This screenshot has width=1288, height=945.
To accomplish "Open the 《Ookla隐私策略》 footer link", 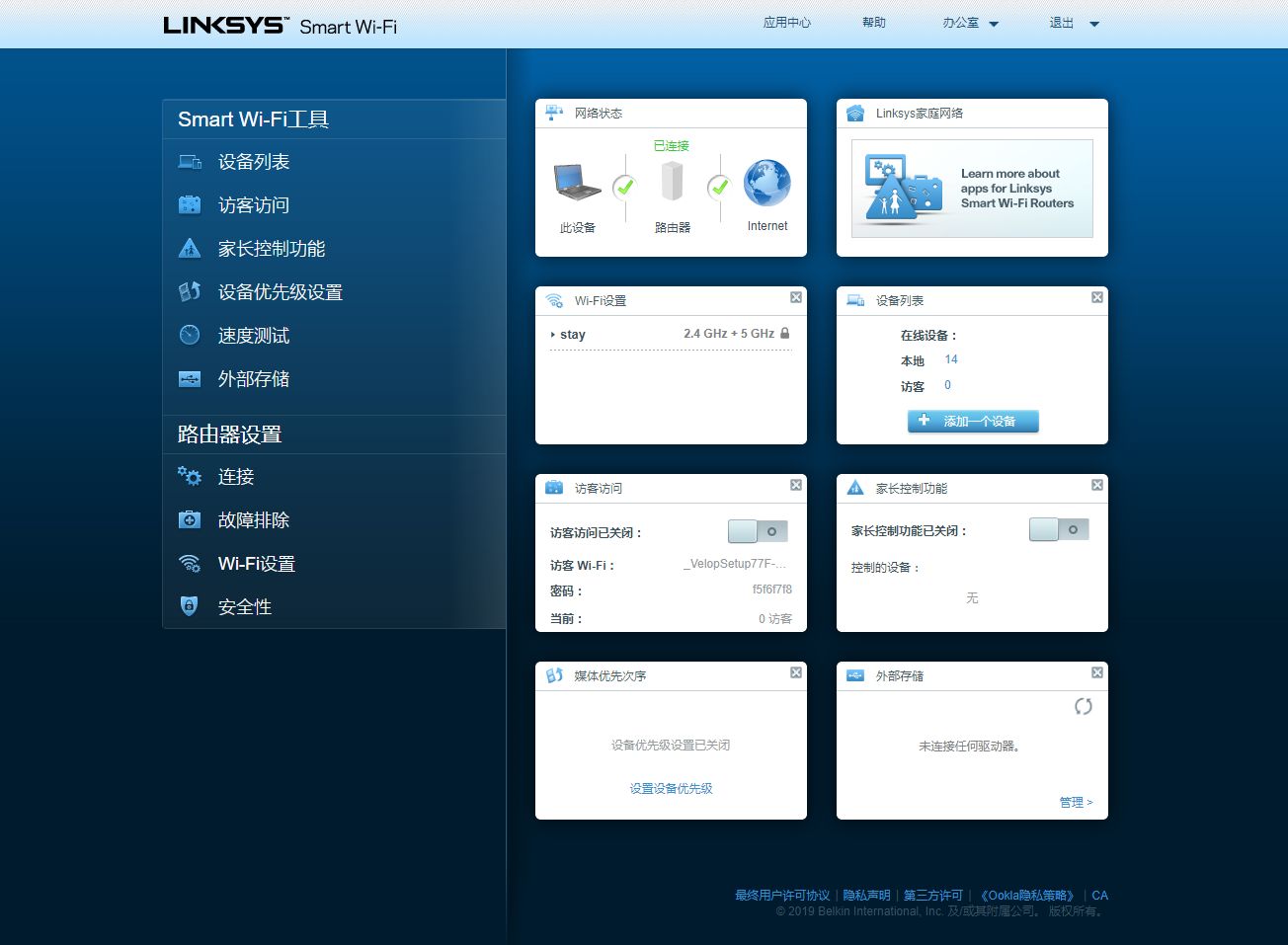I will coord(1026,896).
